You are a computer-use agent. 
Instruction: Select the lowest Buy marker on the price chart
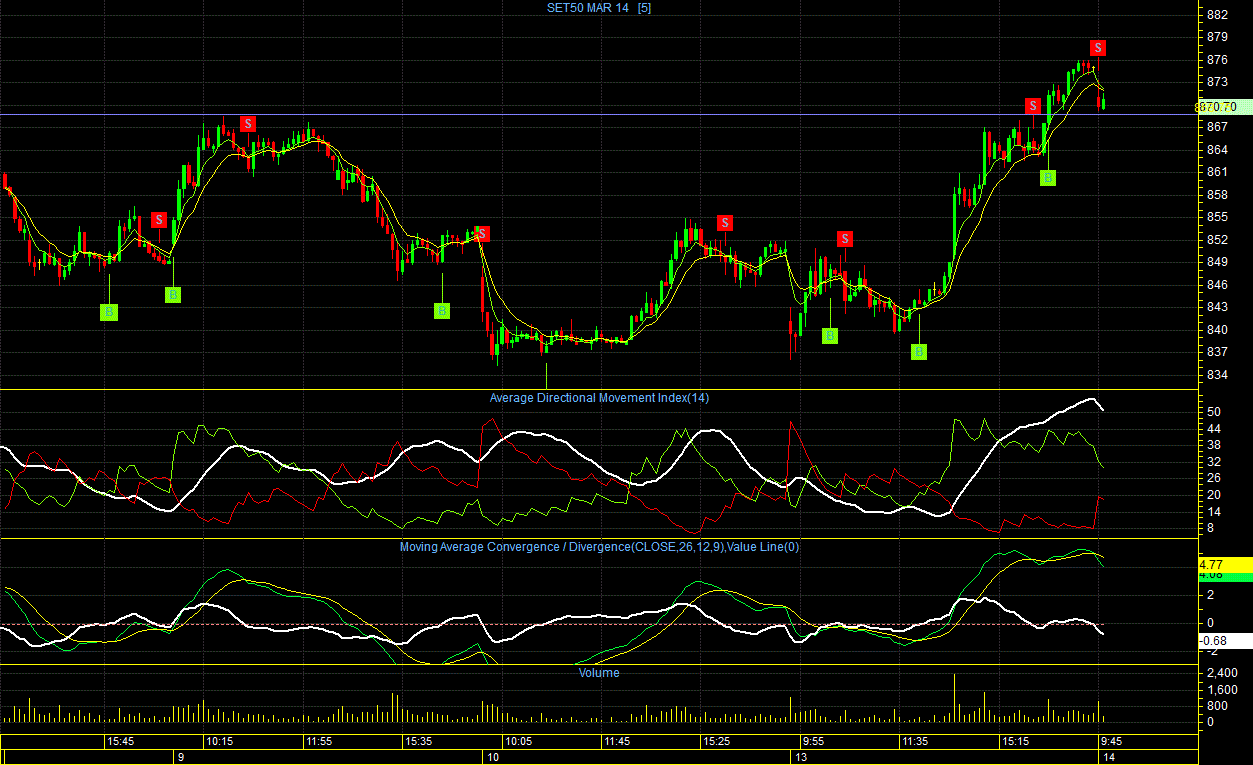[x=919, y=351]
